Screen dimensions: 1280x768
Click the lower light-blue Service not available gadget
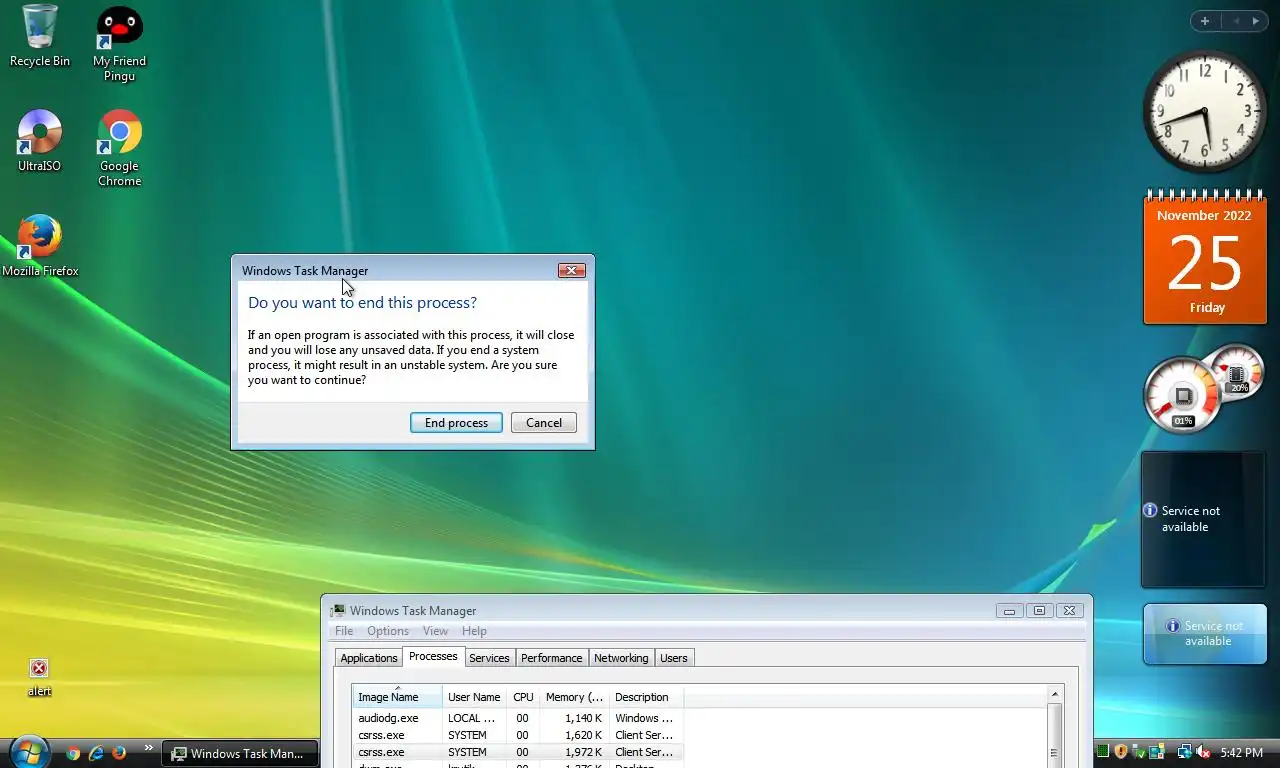[x=1205, y=634]
